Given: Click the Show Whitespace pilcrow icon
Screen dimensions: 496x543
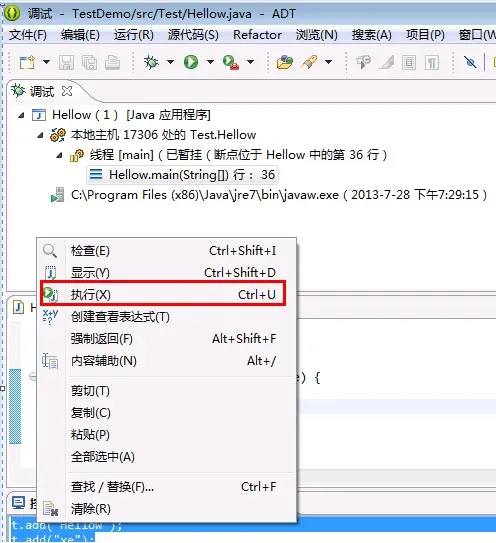Looking at the screenshot, I should (432, 63).
